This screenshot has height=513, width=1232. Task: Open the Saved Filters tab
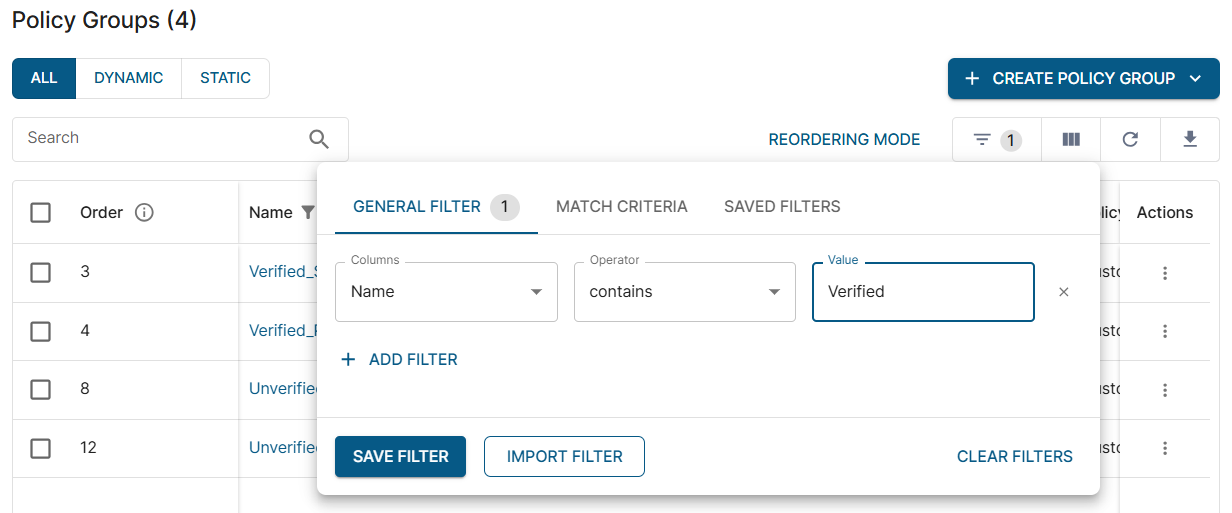click(x=782, y=207)
